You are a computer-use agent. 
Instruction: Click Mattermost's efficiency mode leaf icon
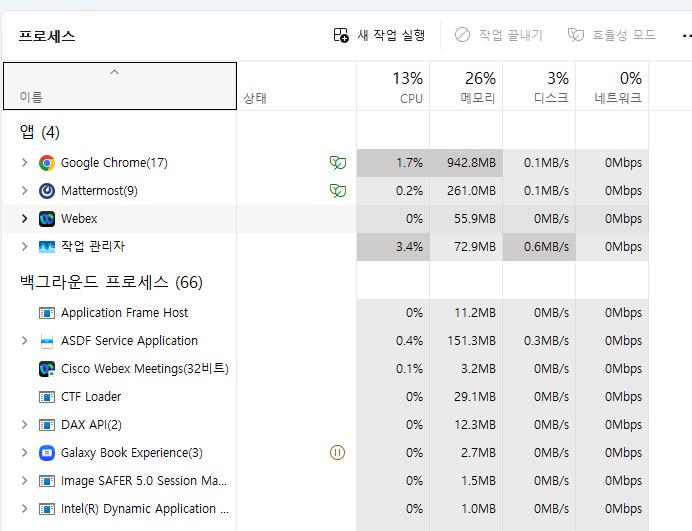pyautogui.click(x=338, y=191)
